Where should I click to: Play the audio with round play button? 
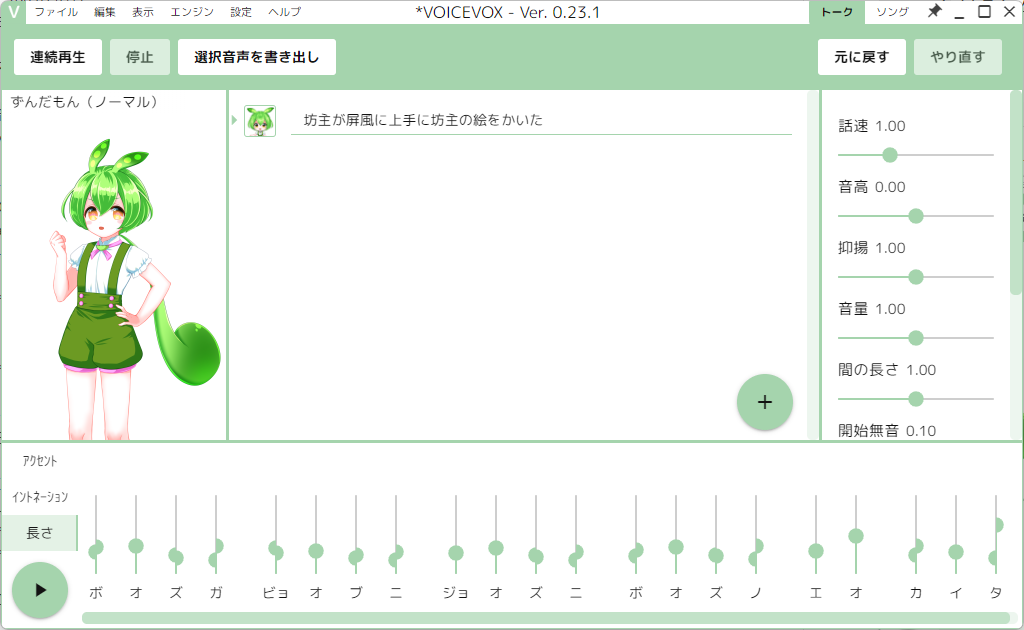(40, 590)
